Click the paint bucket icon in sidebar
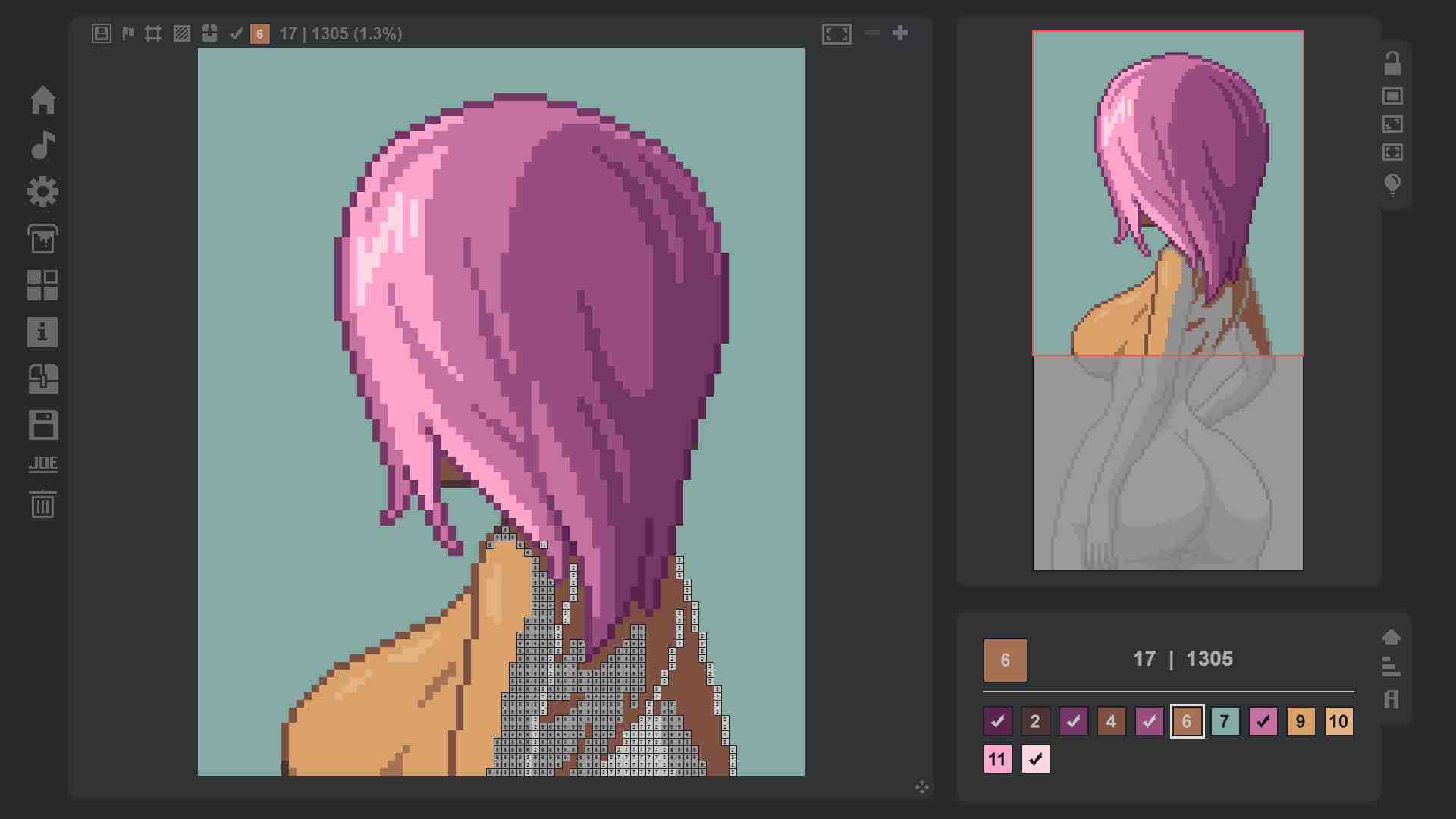 tap(42, 239)
